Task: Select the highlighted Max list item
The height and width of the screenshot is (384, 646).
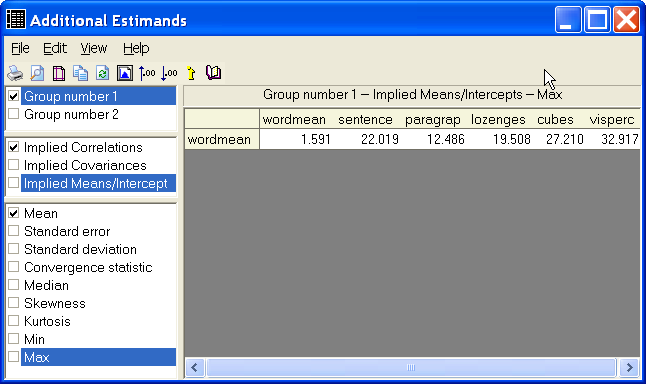Action: click(x=98, y=357)
